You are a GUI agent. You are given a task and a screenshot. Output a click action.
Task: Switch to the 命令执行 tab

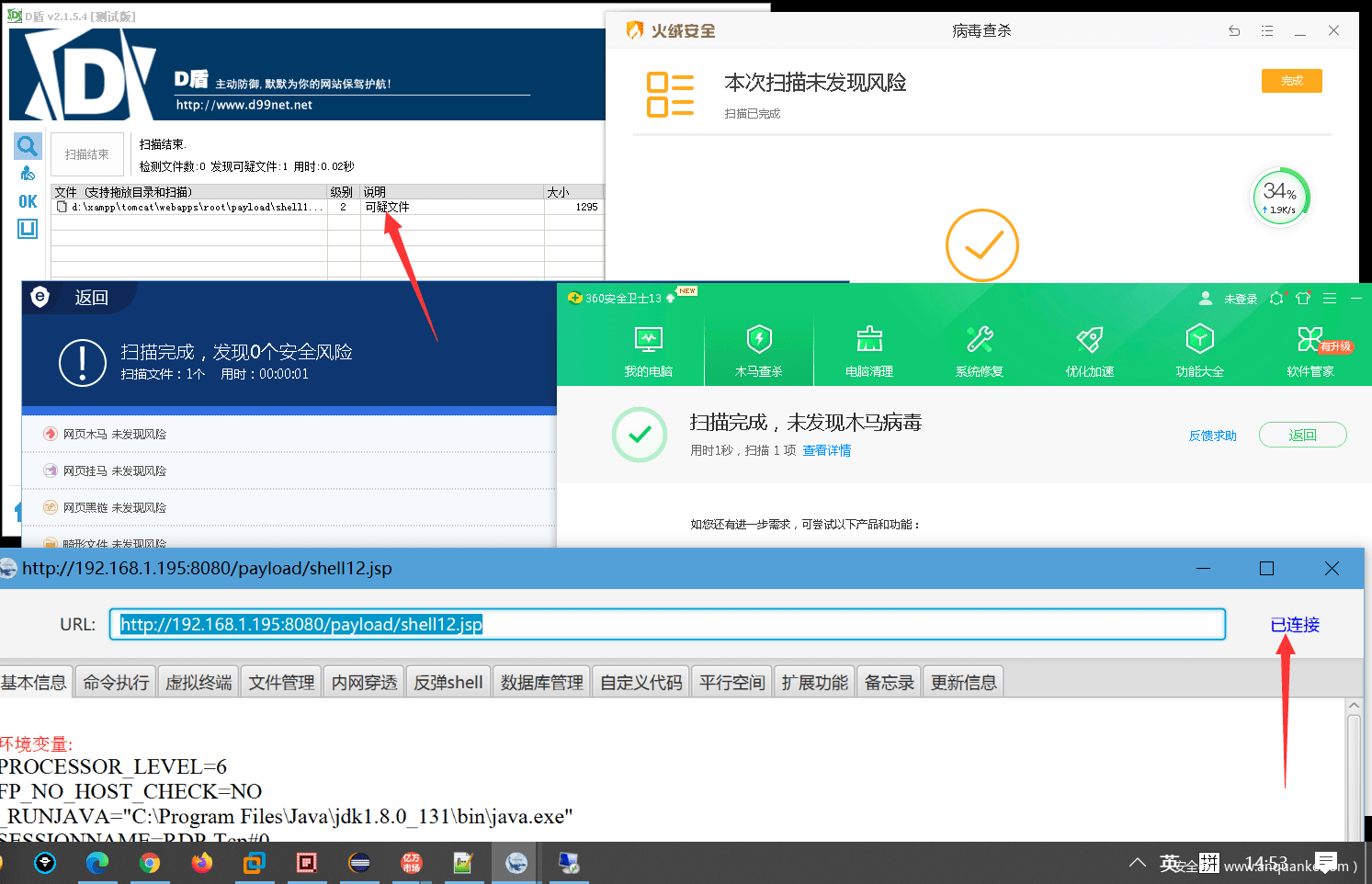click(116, 682)
